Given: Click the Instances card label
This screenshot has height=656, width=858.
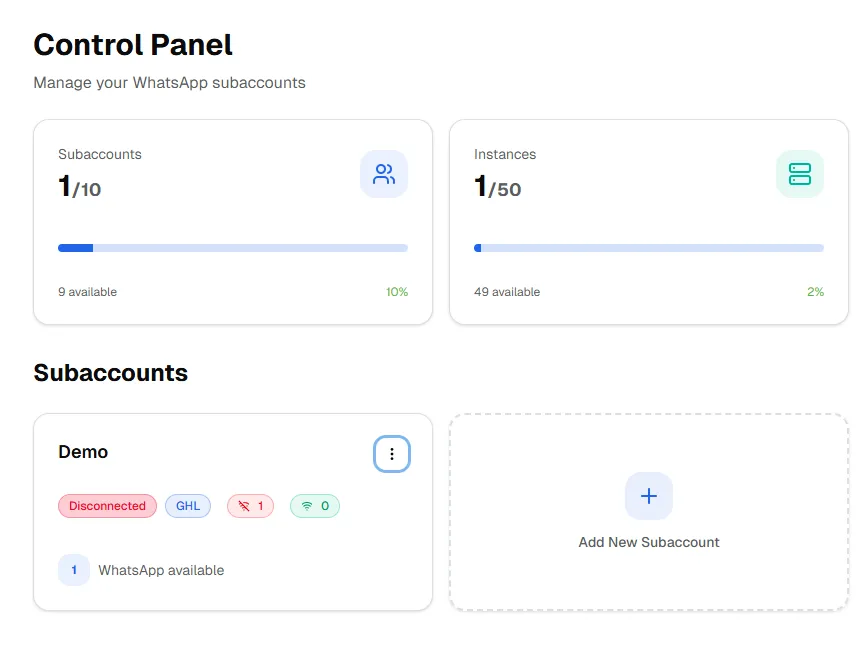Looking at the screenshot, I should pos(505,154).
